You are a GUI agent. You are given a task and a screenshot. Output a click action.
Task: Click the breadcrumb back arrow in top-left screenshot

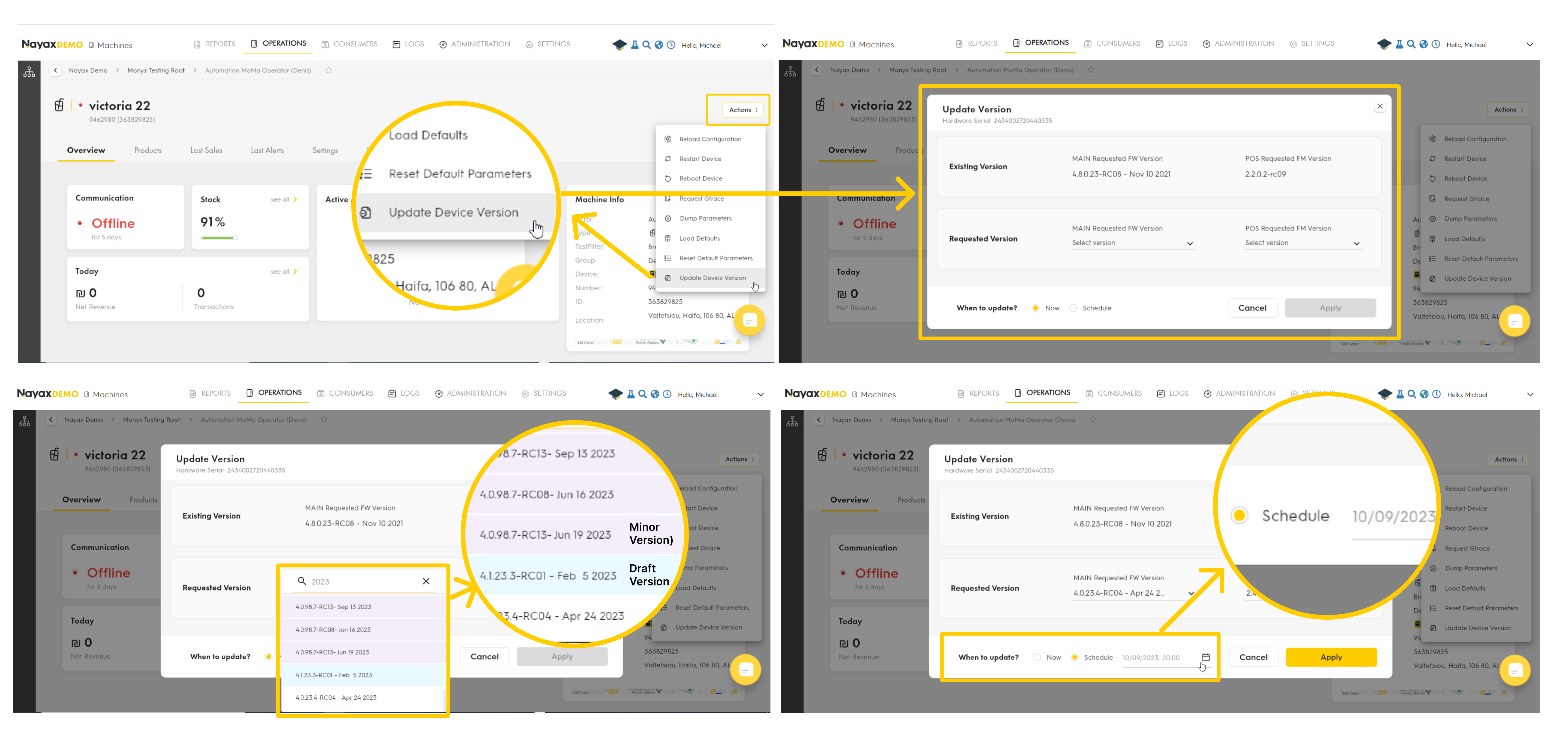coord(55,71)
